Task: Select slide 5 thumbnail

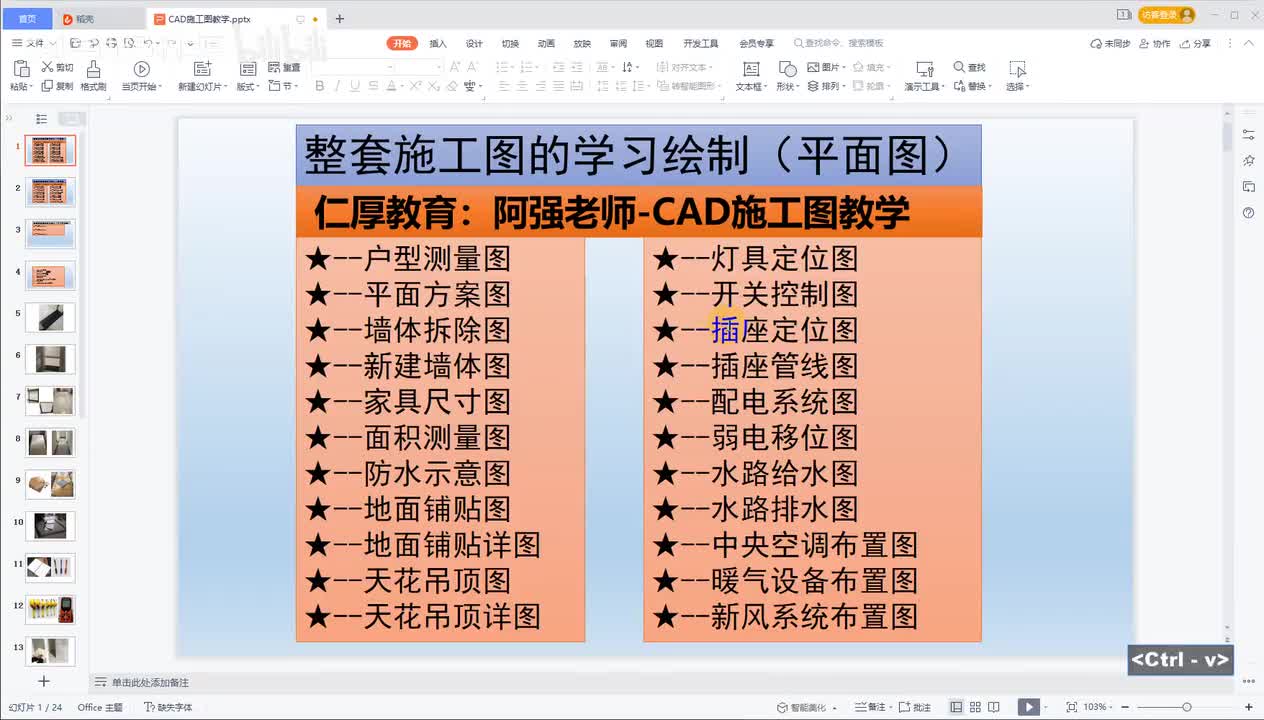Action: point(50,318)
